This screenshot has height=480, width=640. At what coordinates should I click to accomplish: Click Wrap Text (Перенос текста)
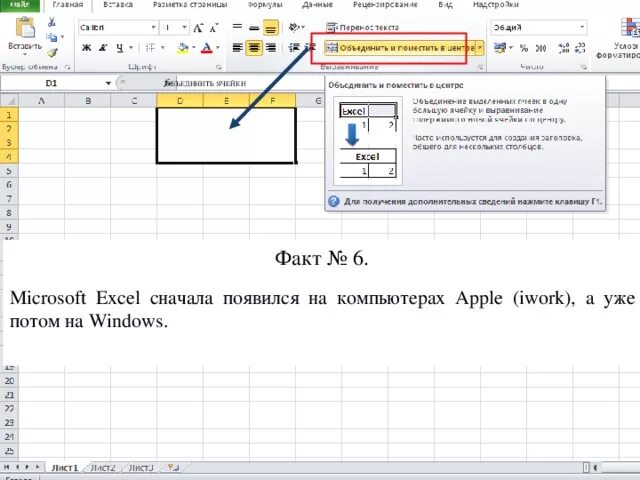(x=362, y=27)
